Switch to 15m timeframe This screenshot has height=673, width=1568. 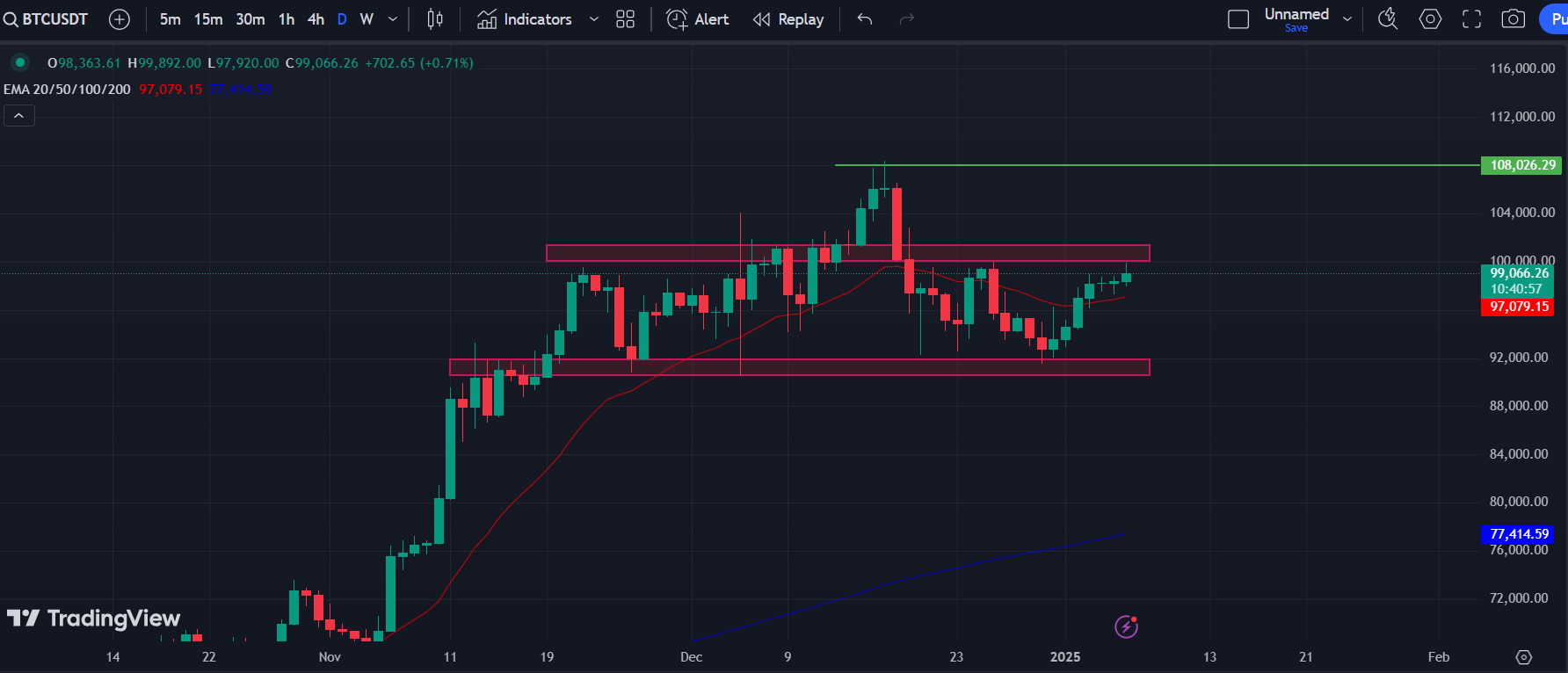[x=208, y=19]
